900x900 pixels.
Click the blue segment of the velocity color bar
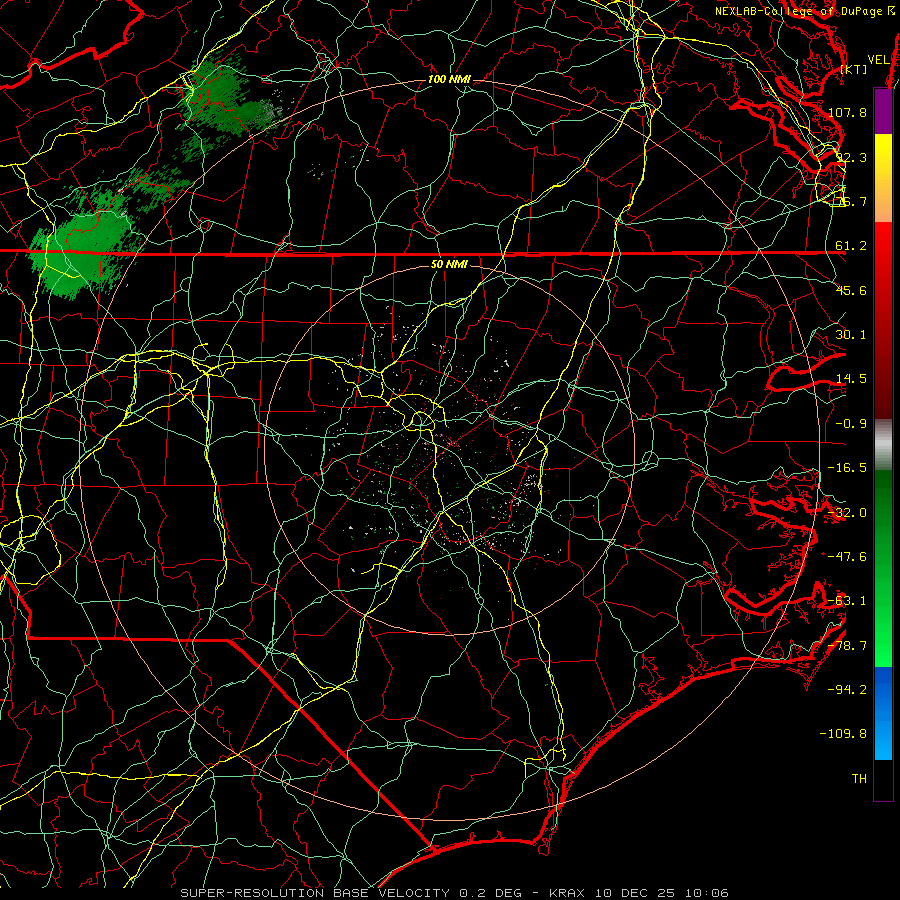coord(883,713)
